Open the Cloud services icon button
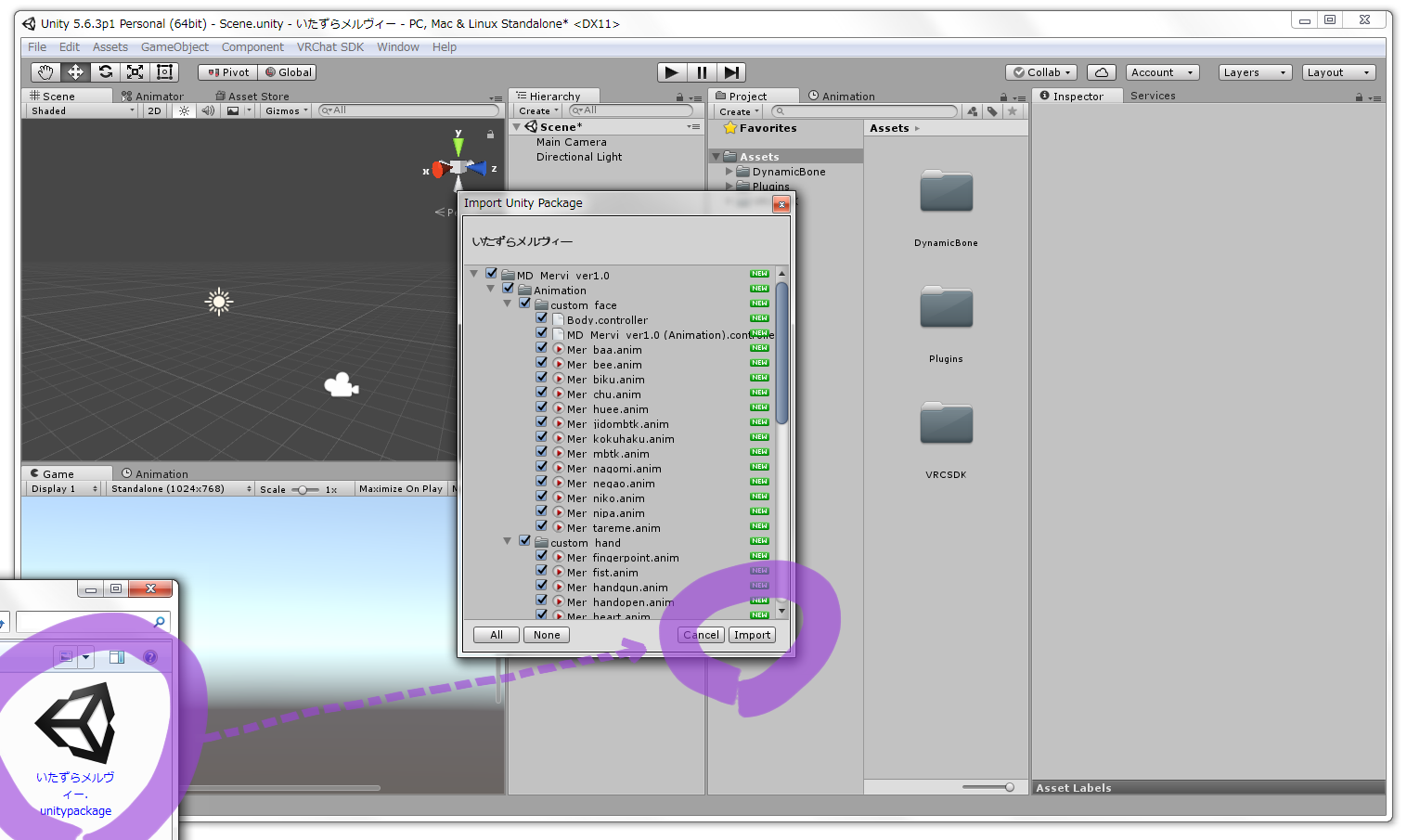The image size is (1407, 840). click(x=1101, y=72)
